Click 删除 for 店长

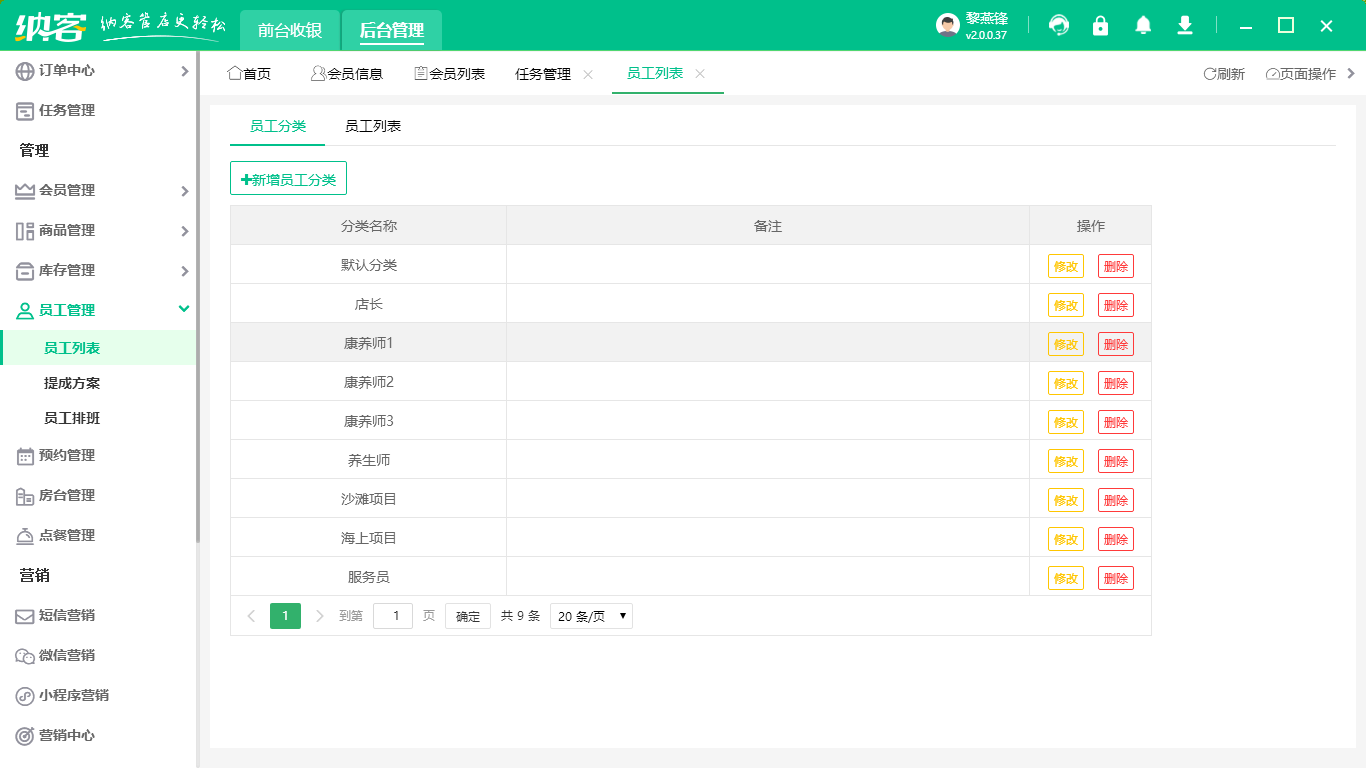[1116, 305]
